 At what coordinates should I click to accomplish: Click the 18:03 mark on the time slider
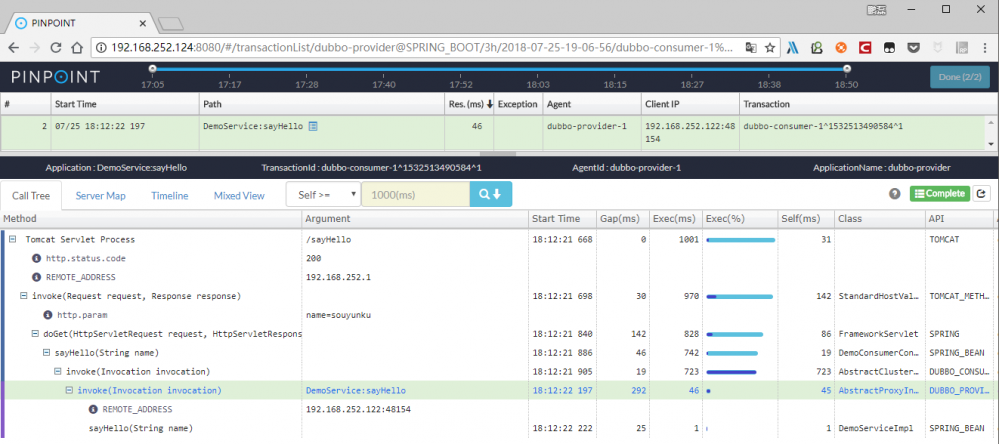pyautogui.click(x=538, y=84)
